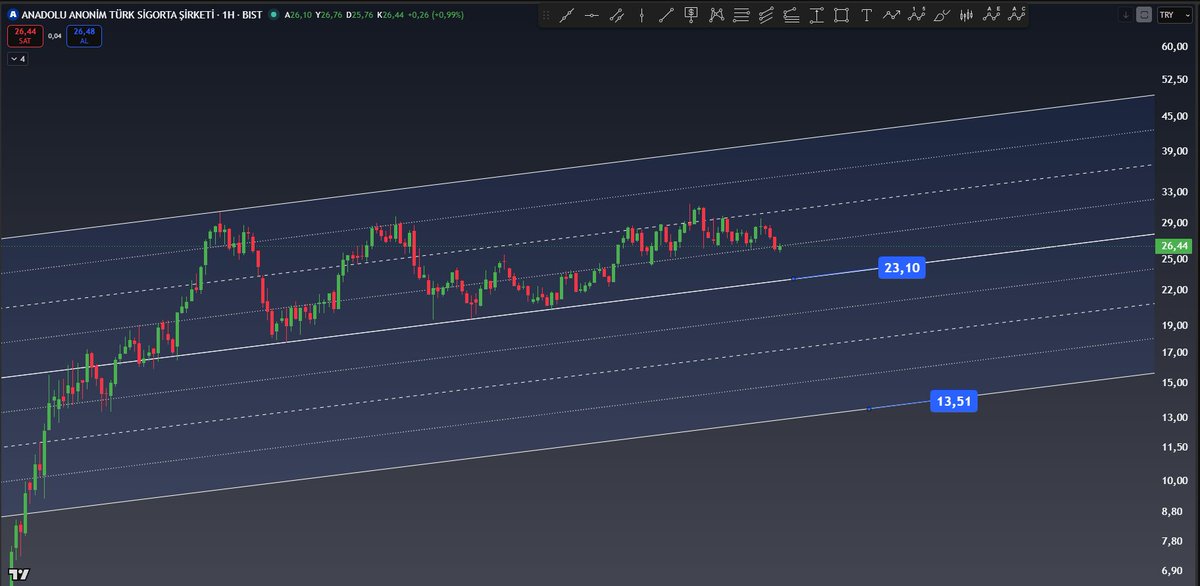
Task: Choose the five-point ABC wave tool
Action: pos(991,15)
